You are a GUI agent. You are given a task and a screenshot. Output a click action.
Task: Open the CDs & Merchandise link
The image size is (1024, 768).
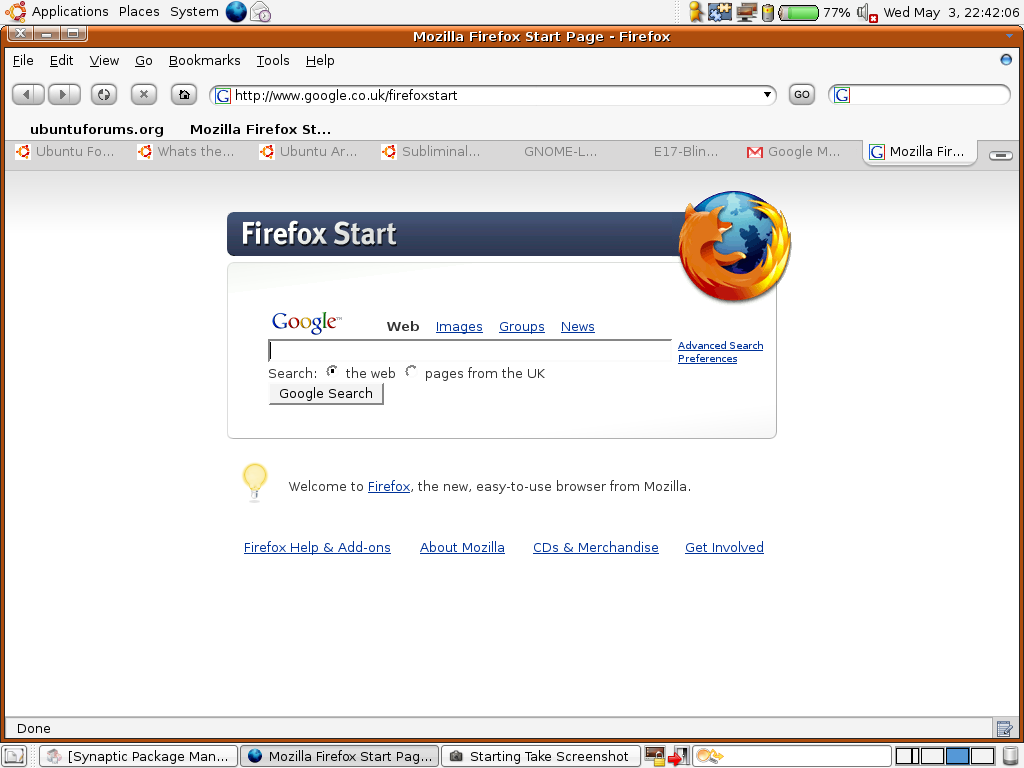[596, 547]
